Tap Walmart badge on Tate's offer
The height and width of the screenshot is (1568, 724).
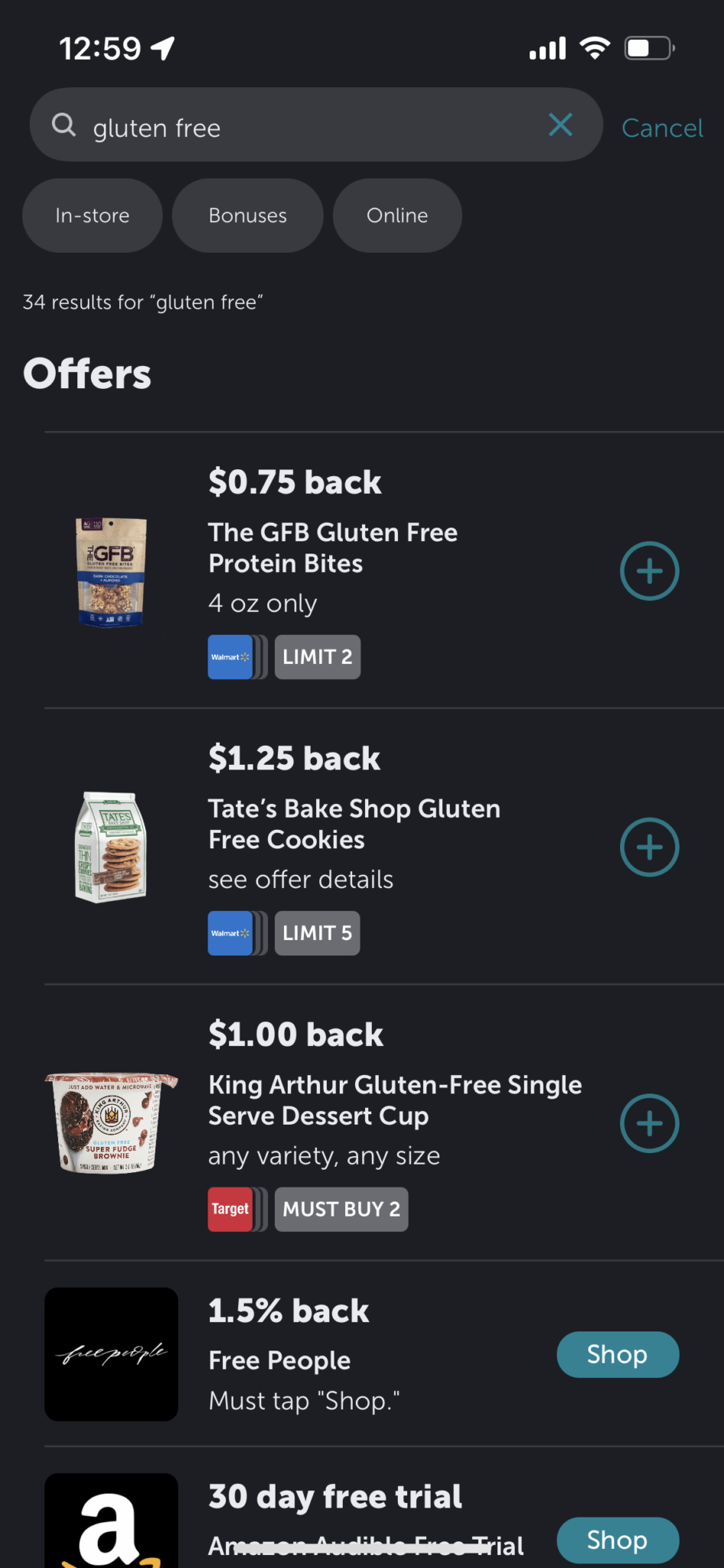(x=230, y=933)
